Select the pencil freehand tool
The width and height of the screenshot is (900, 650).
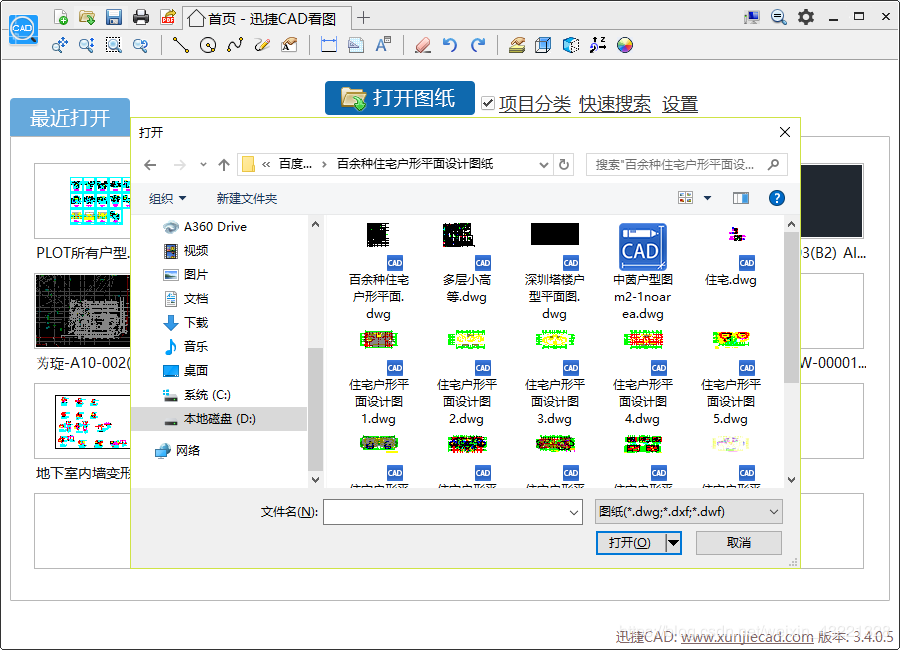point(262,45)
